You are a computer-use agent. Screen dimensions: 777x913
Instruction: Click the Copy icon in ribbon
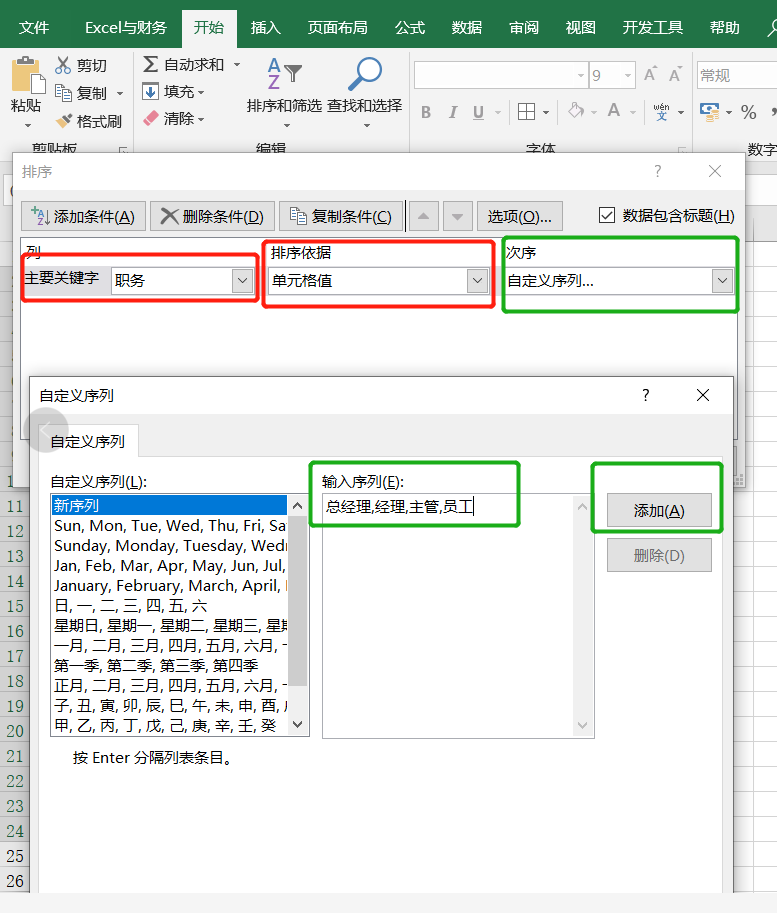pyautogui.click(x=63, y=93)
